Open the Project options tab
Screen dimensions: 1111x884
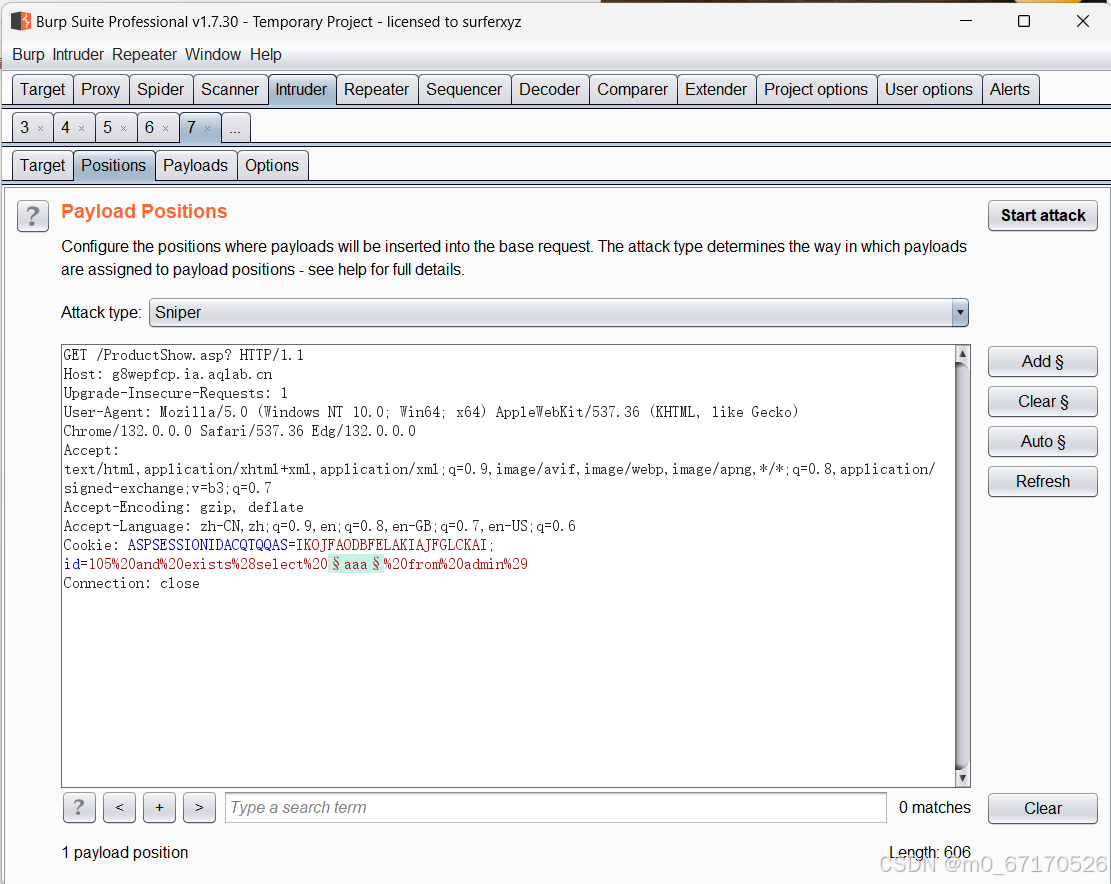816,89
